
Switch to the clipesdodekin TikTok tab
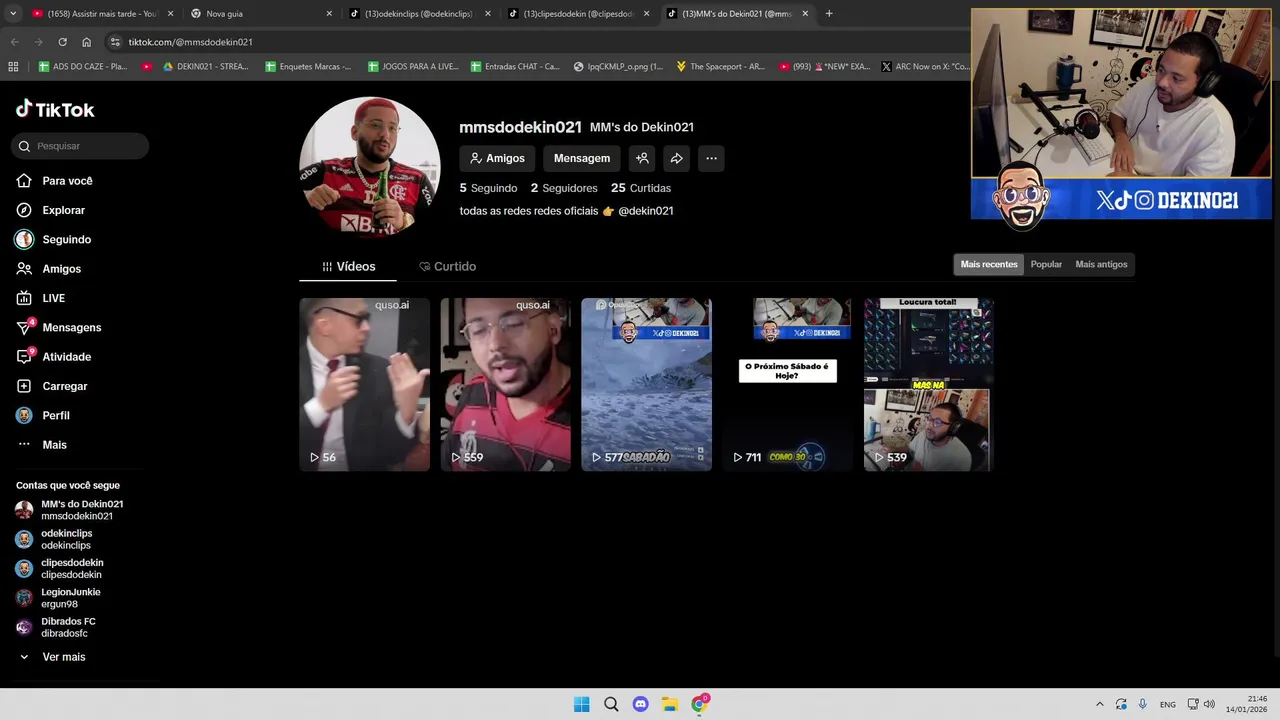click(x=578, y=14)
